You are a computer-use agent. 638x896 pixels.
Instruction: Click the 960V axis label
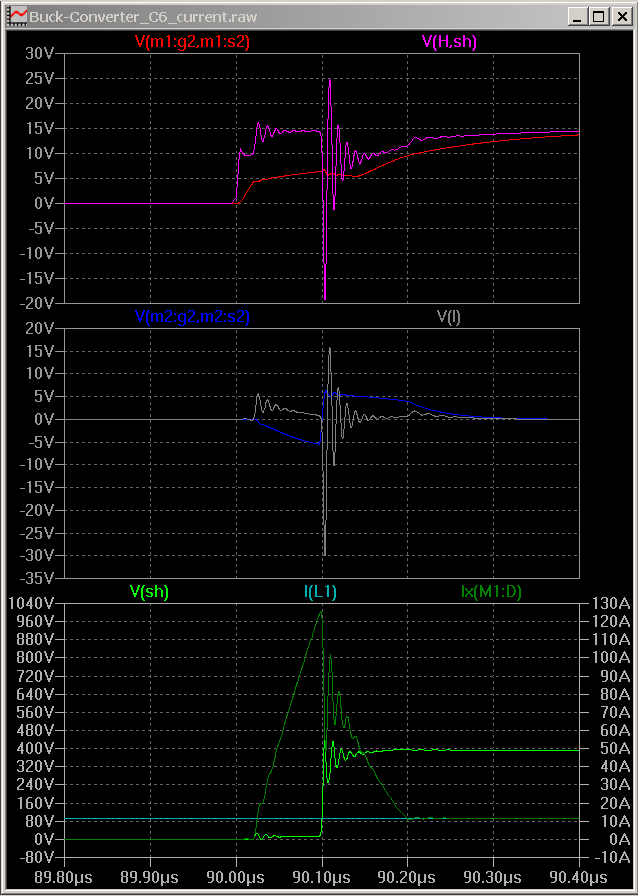coord(38,621)
